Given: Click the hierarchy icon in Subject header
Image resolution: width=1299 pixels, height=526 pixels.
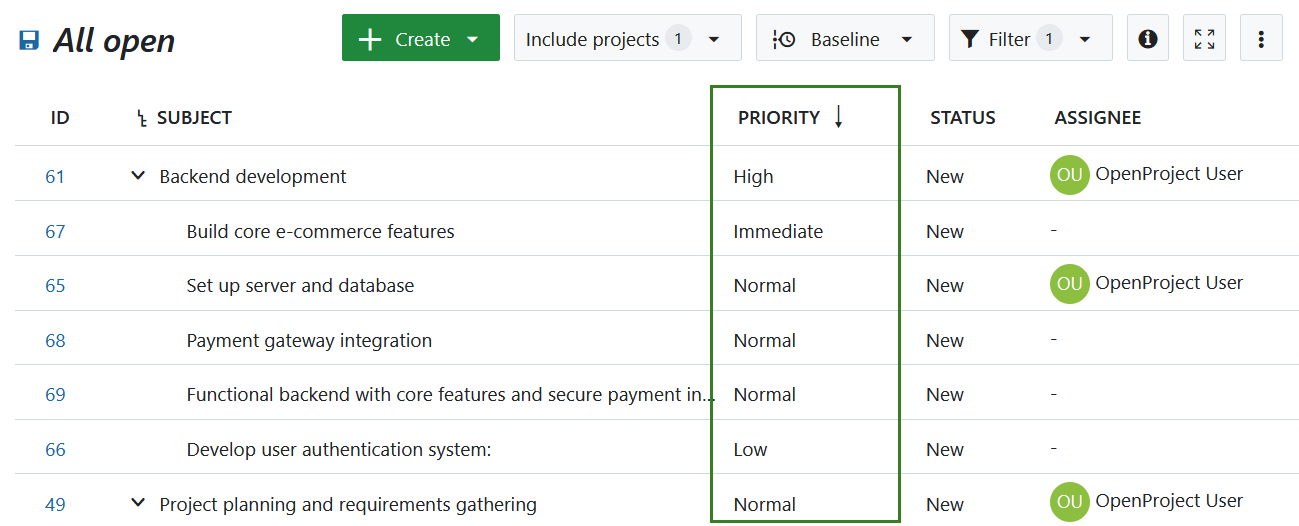Looking at the screenshot, I should point(142,118).
